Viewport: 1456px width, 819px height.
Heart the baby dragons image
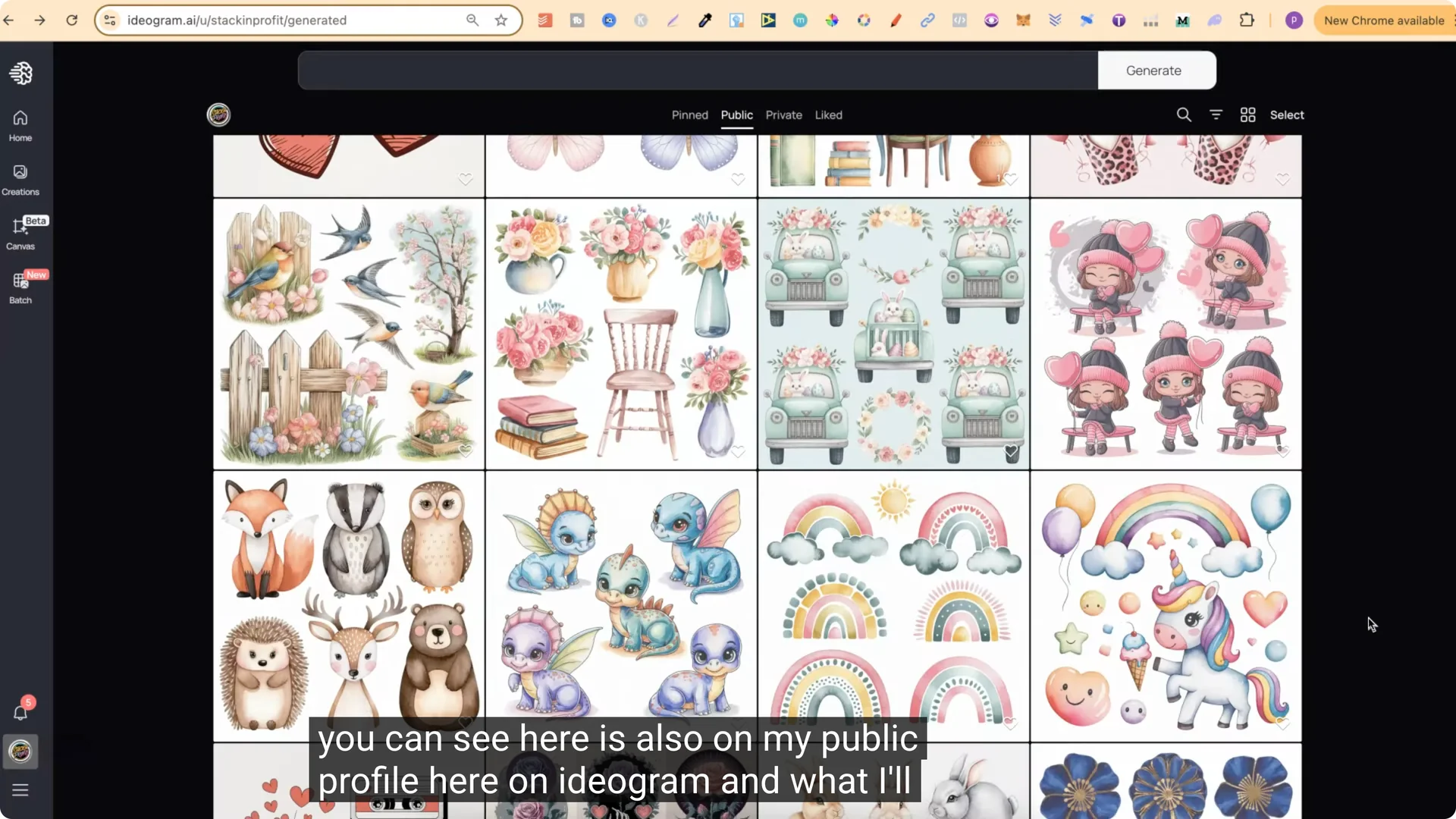[x=739, y=723]
